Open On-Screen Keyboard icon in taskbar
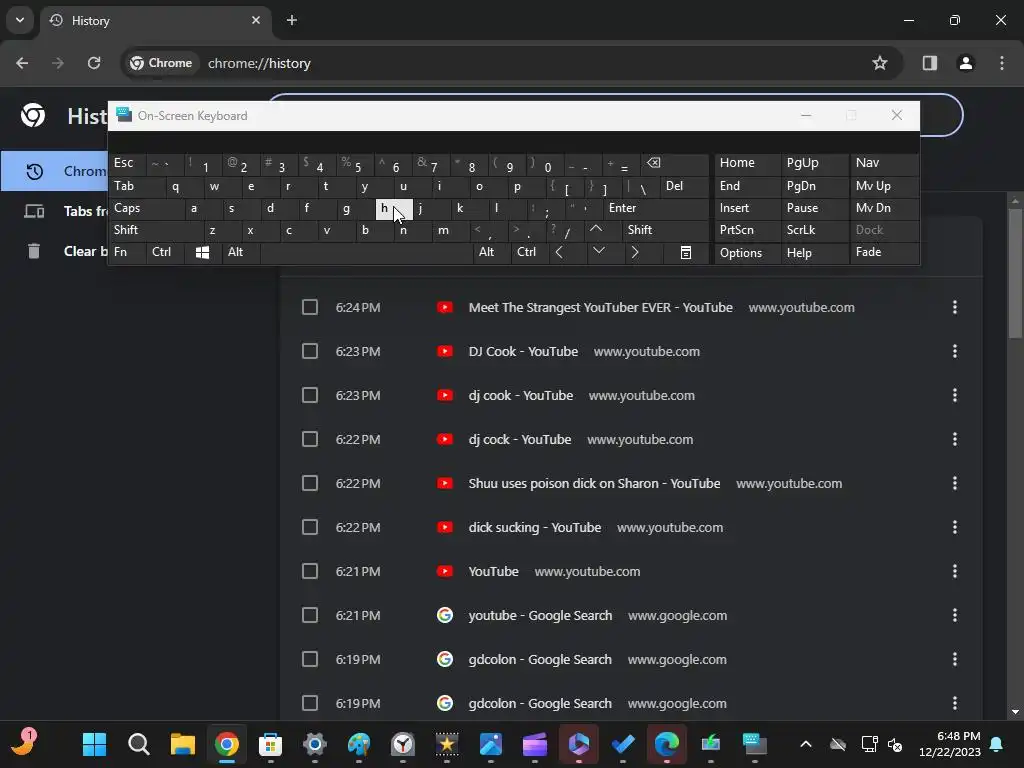The height and width of the screenshot is (768, 1024). [754, 744]
